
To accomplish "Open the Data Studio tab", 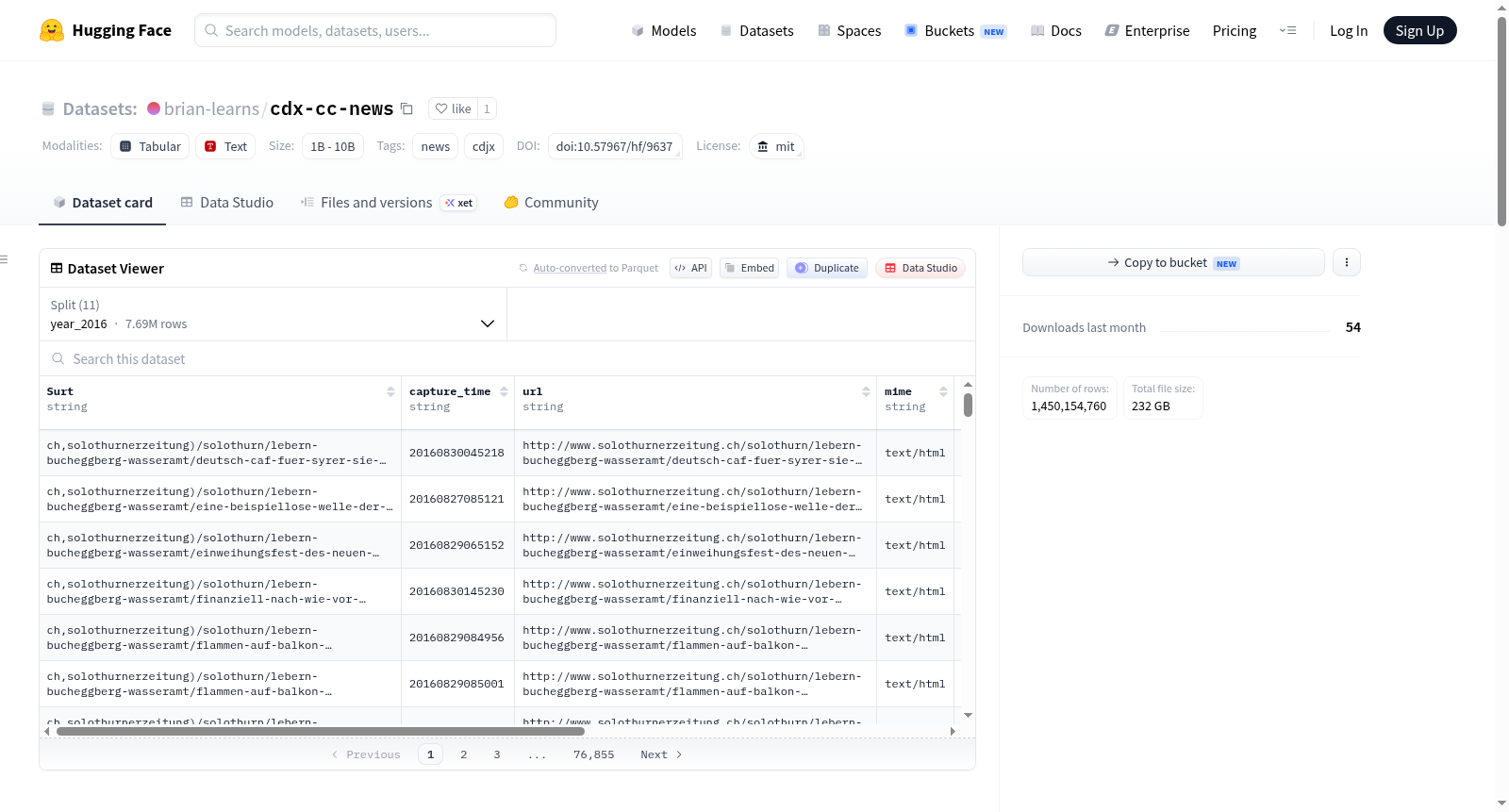I will 226,202.
